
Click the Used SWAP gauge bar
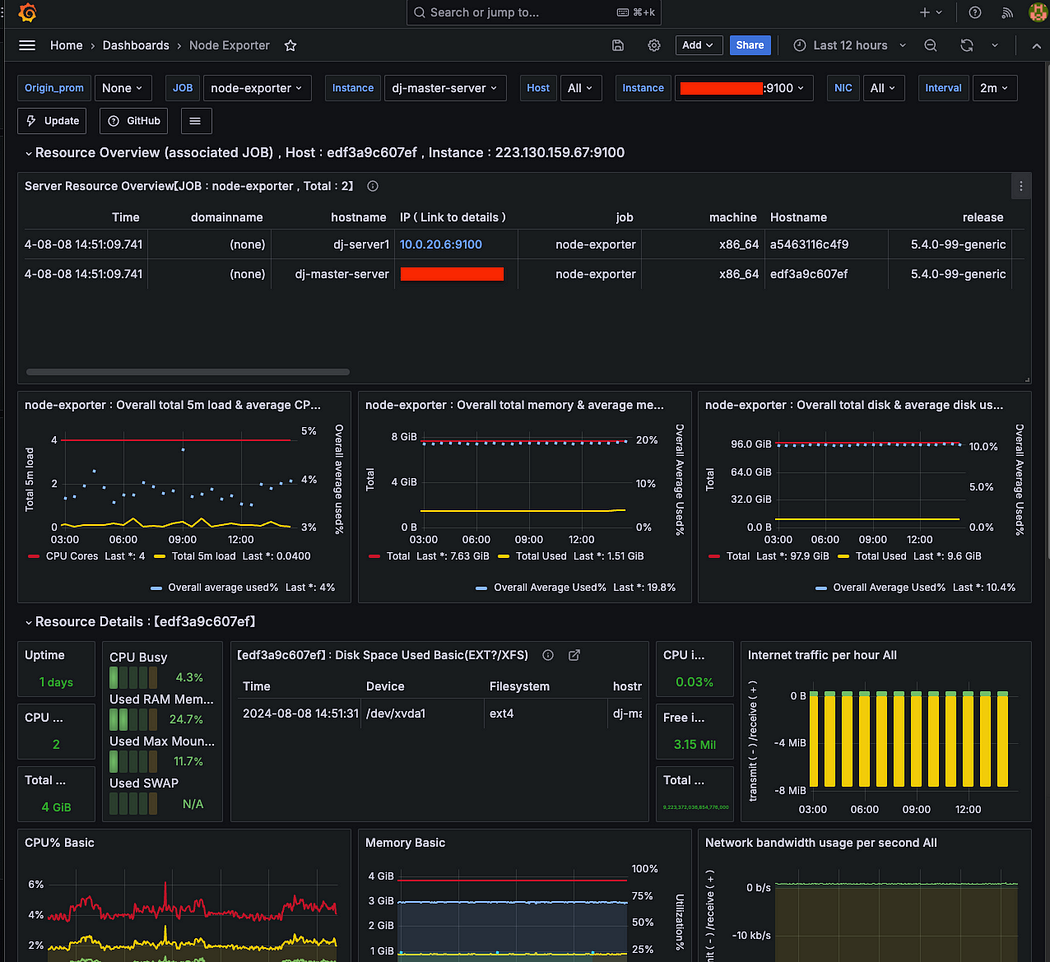[133, 804]
